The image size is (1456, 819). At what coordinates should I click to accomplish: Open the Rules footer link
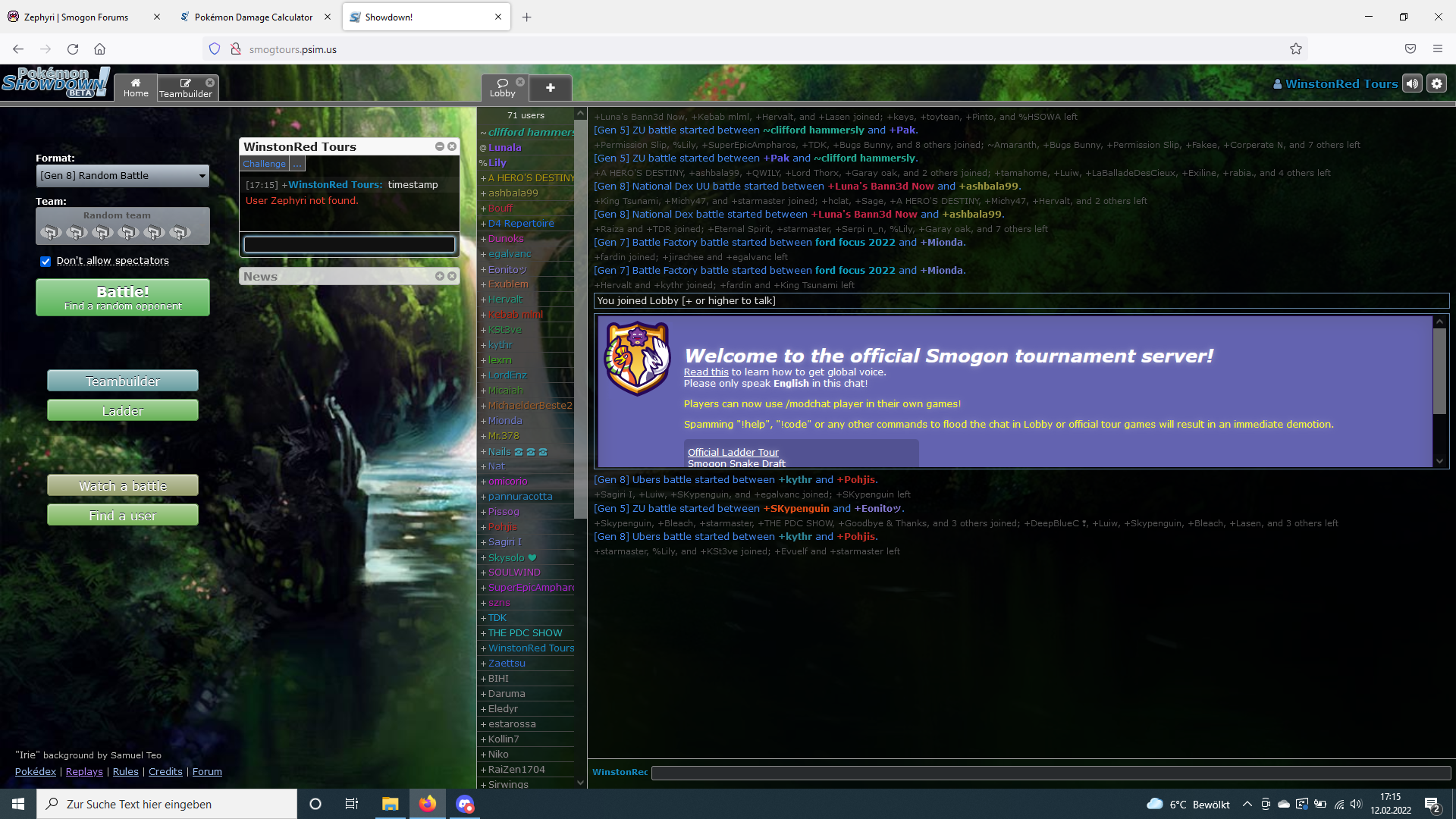[x=126, y=771]
